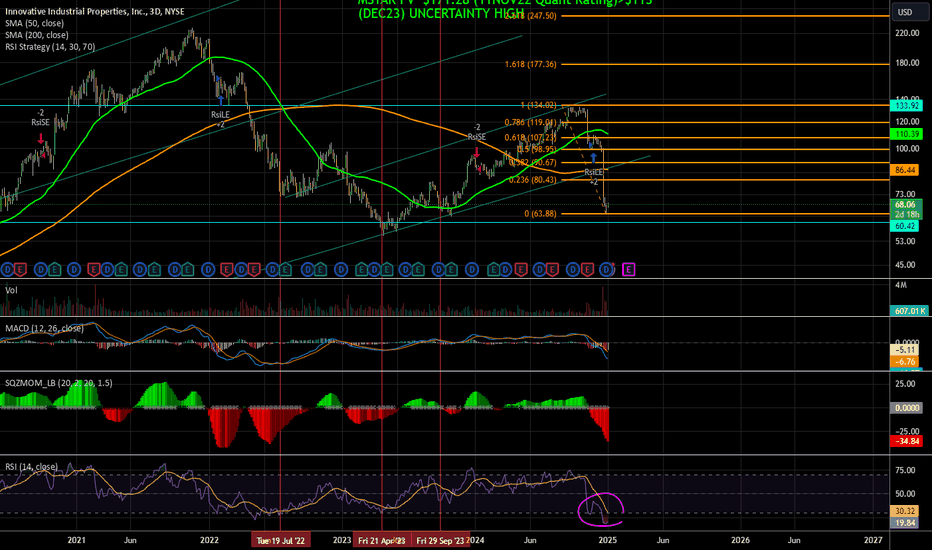Viewport: 932px width, 550px height.
Task: Click the 180.00 price scale label
Action: tap(907, 63)
